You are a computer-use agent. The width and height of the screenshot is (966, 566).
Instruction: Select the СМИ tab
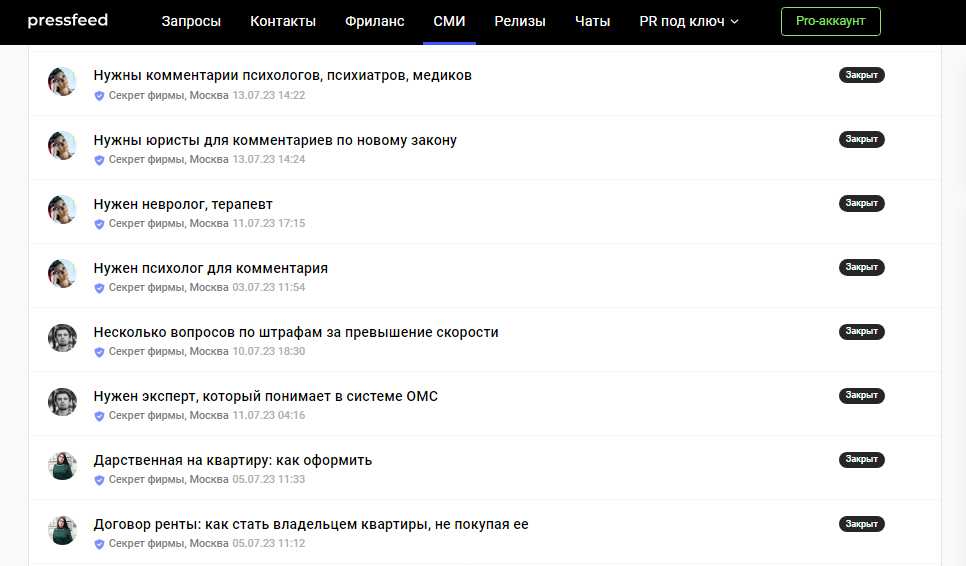point(449,22)
